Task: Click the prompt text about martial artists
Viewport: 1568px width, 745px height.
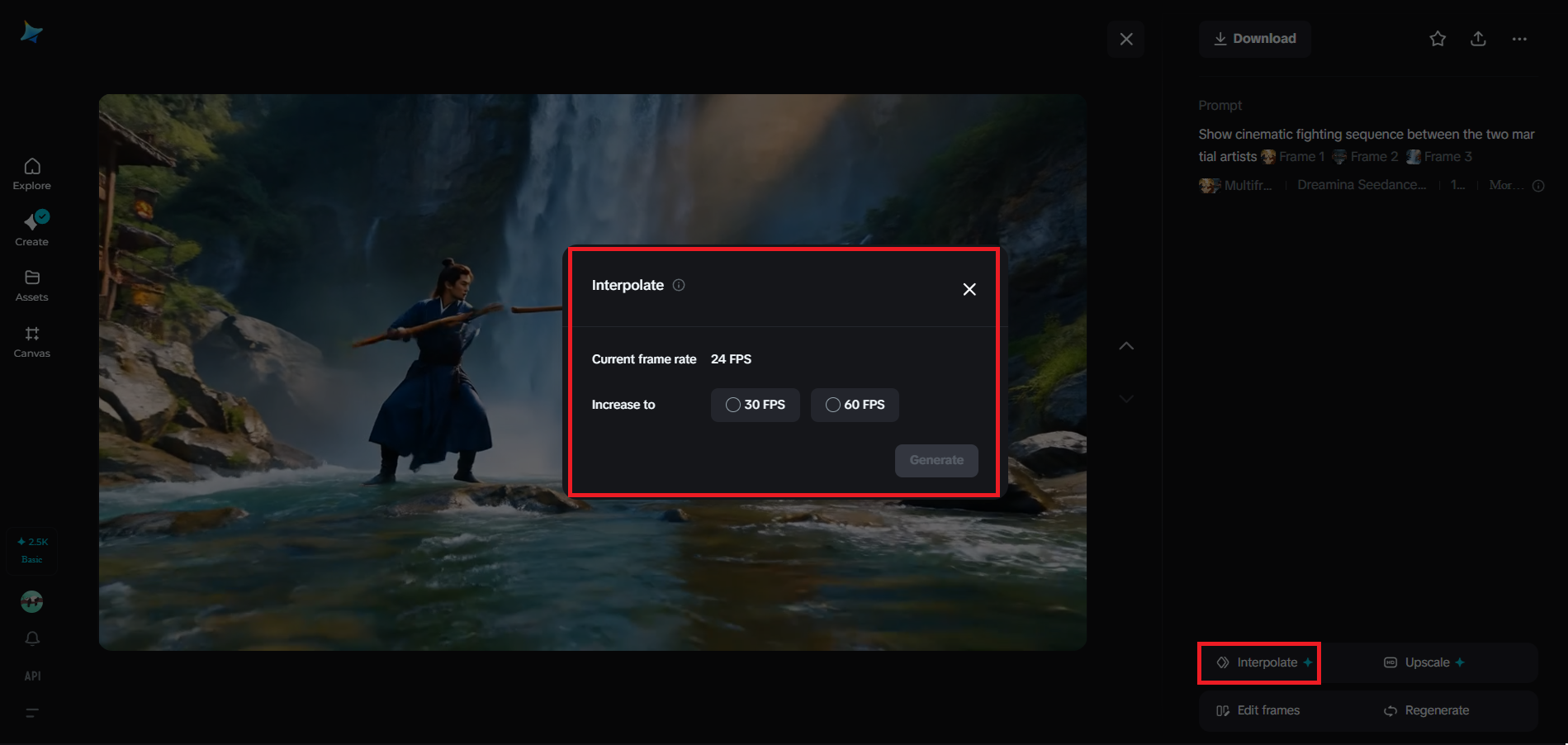Action: (1367, 145)
